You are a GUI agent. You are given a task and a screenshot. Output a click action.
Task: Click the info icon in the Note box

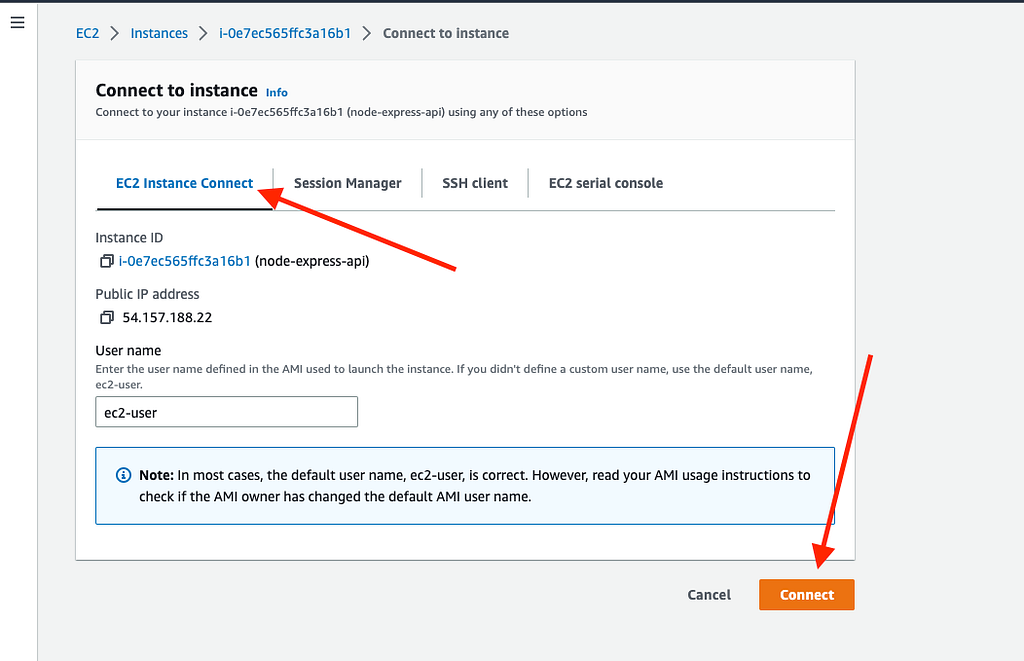[123, 475]
